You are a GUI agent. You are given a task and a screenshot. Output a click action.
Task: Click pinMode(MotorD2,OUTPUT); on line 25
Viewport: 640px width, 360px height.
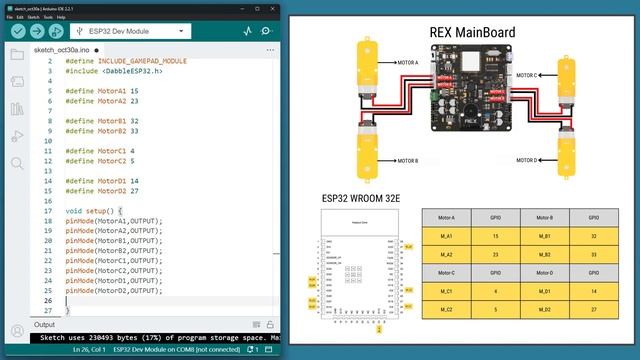(114, 291)
